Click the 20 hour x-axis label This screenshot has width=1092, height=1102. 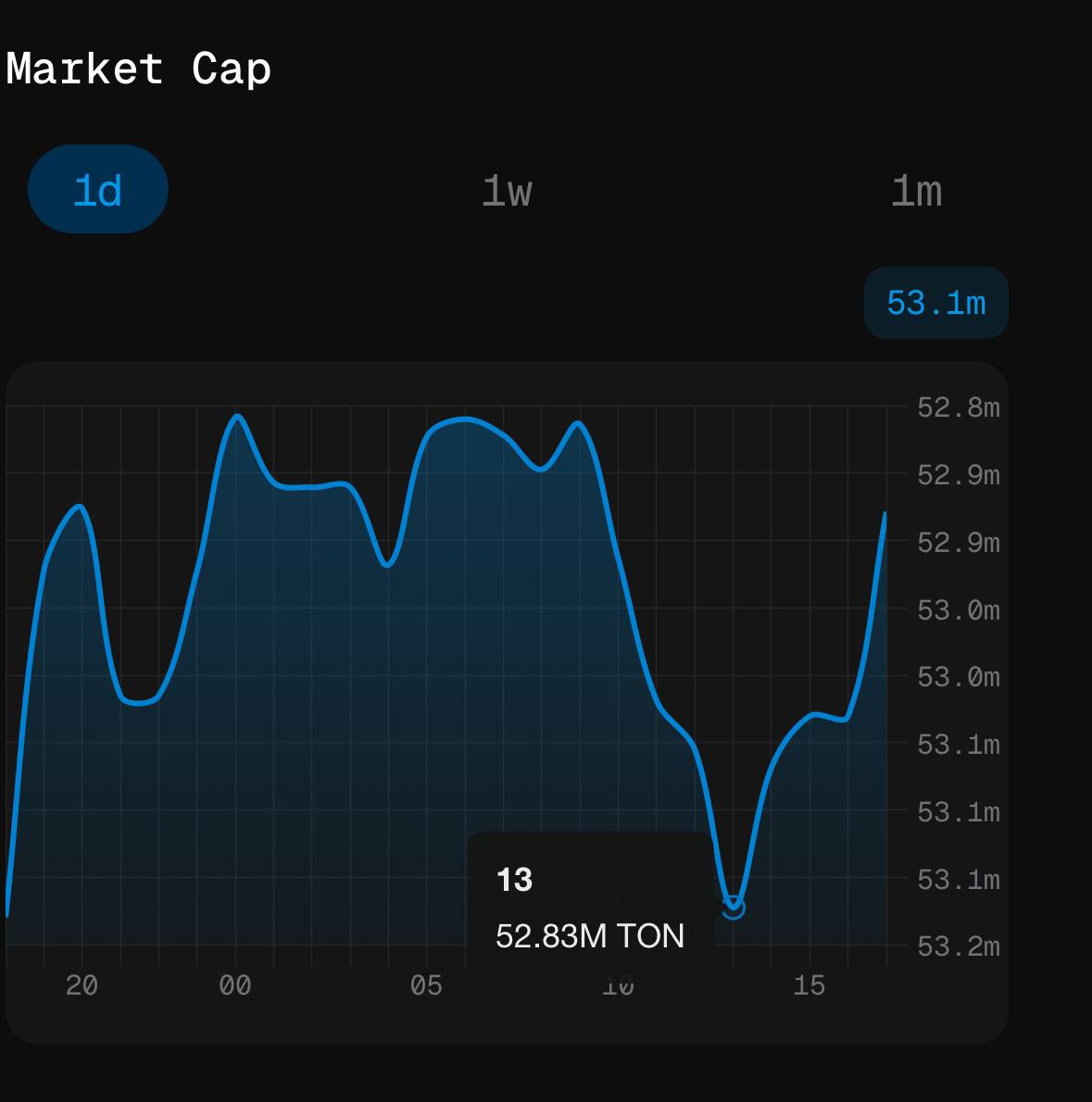pos(82,986)
